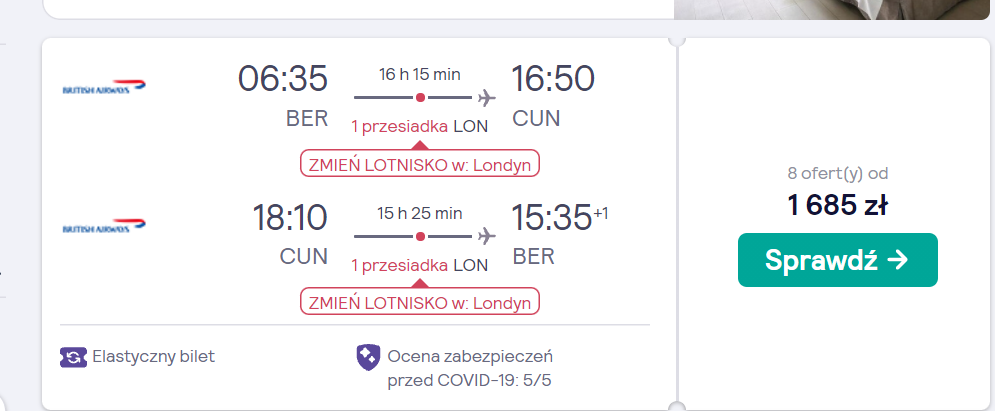Viewport: 995px width, 411px height.
Task: Open the outbound ZMIEŃ LOTNISKO w: Londyn warning
Action: pos(419,163)
